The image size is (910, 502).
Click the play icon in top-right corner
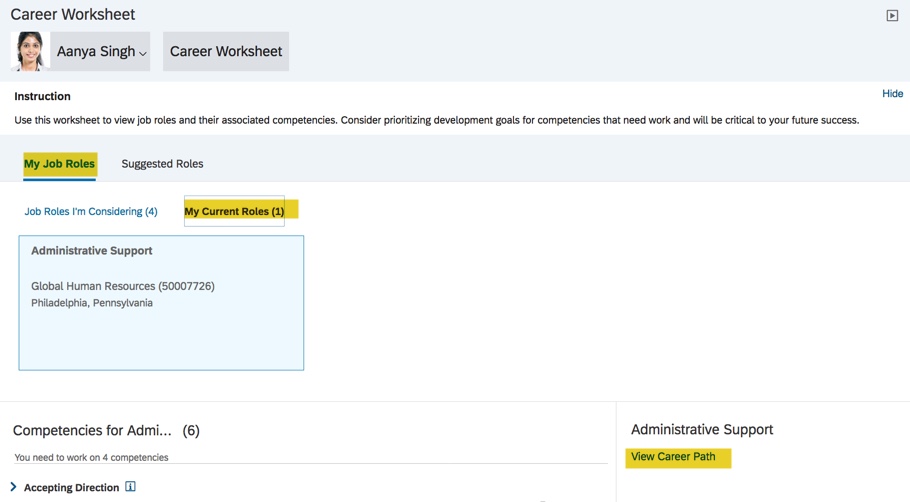(892, 15)
